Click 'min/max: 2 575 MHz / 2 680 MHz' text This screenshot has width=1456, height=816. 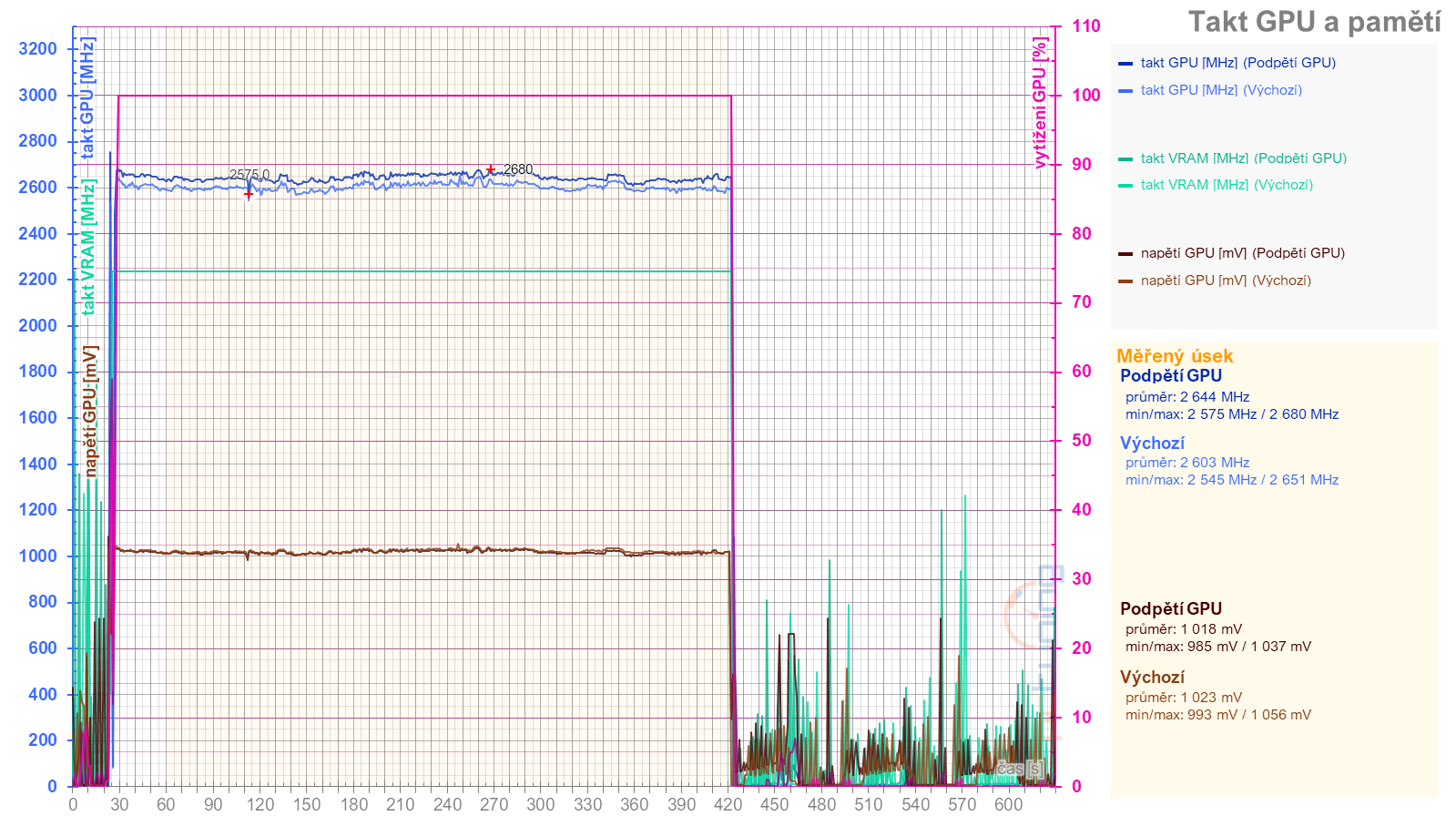click(1232, 414)
